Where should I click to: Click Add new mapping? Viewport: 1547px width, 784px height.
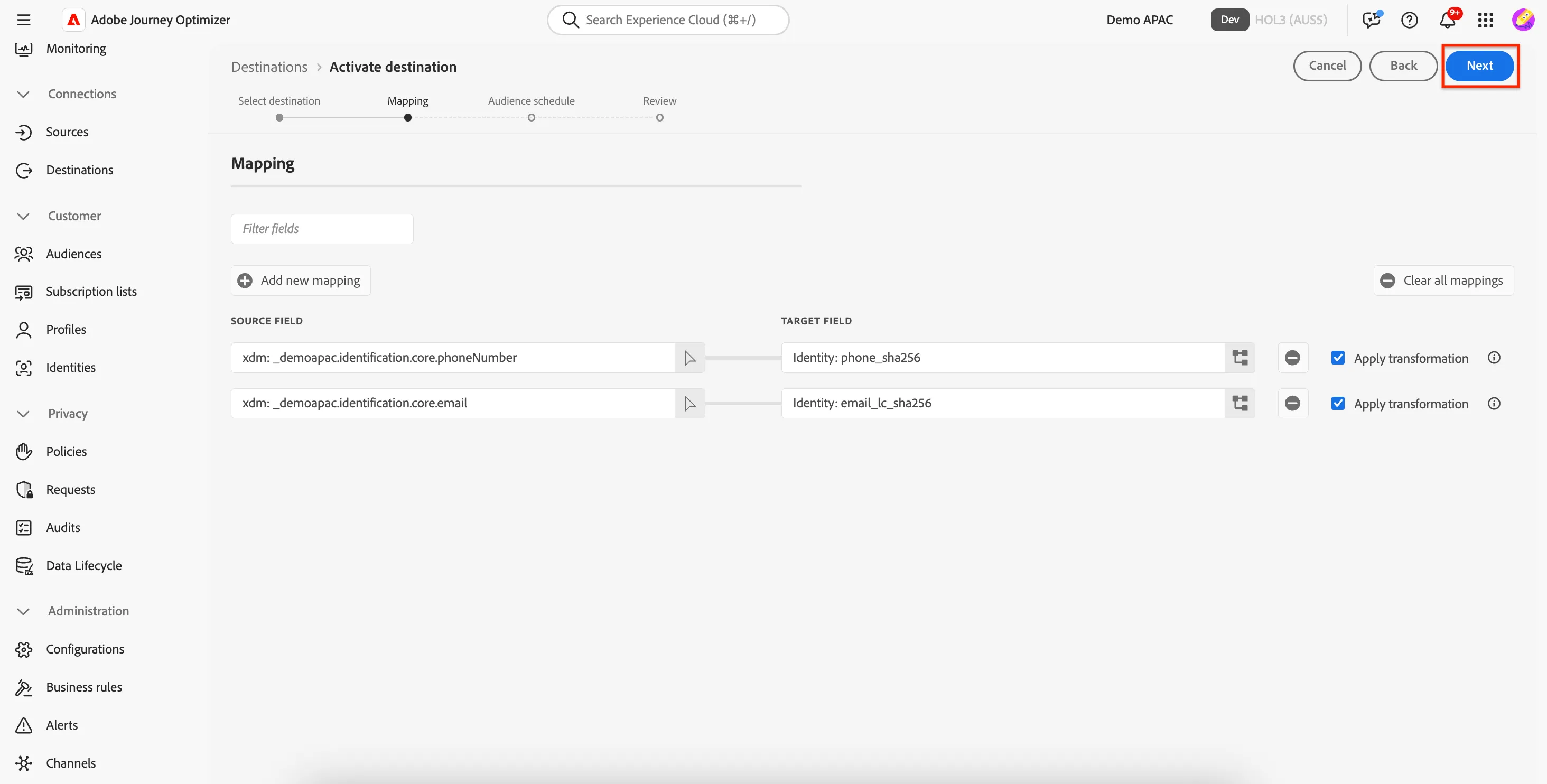pos(300,281)
